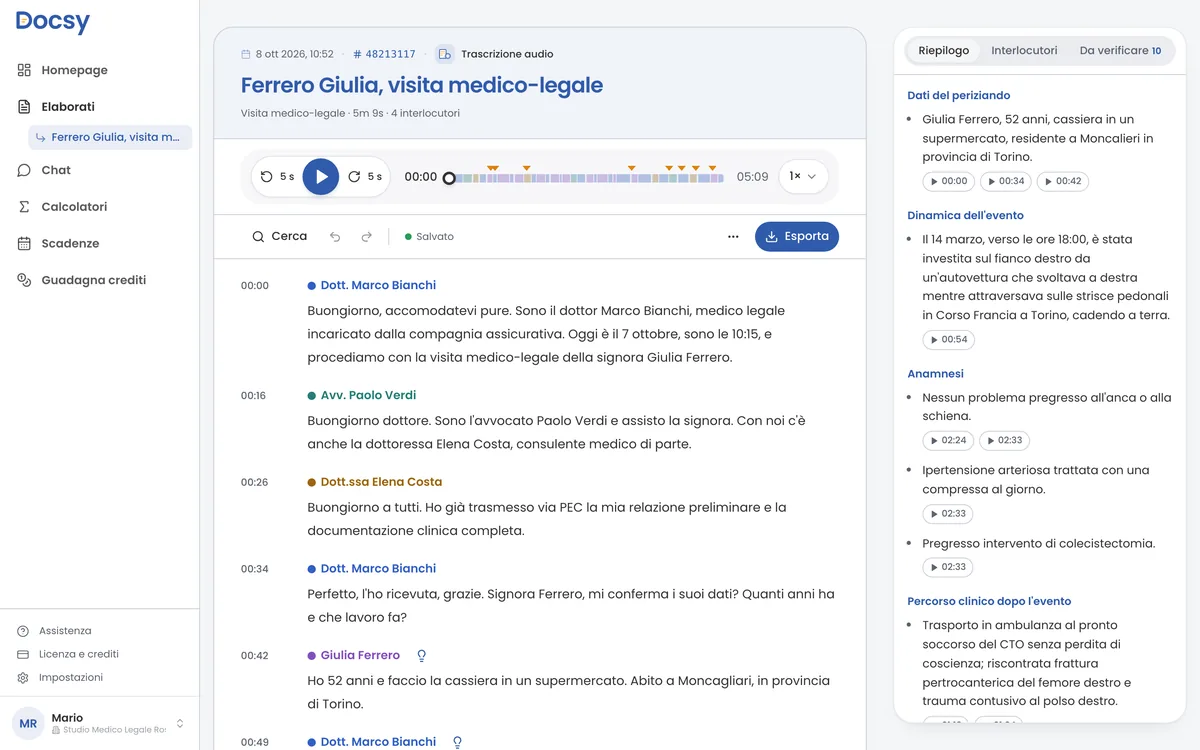Click transcript text starting Ho 52 anni
1200x750 pixels.
click(569, 692)
